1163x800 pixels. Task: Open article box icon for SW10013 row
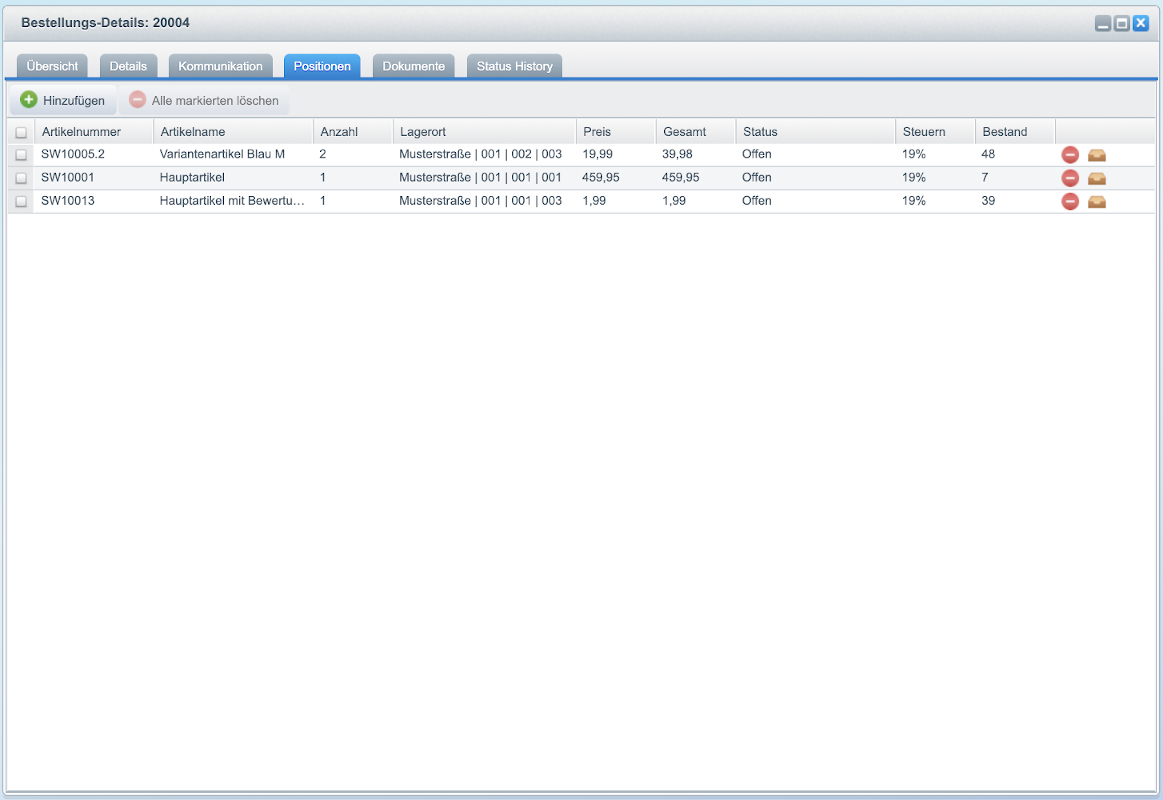(x=1097, y=201)
